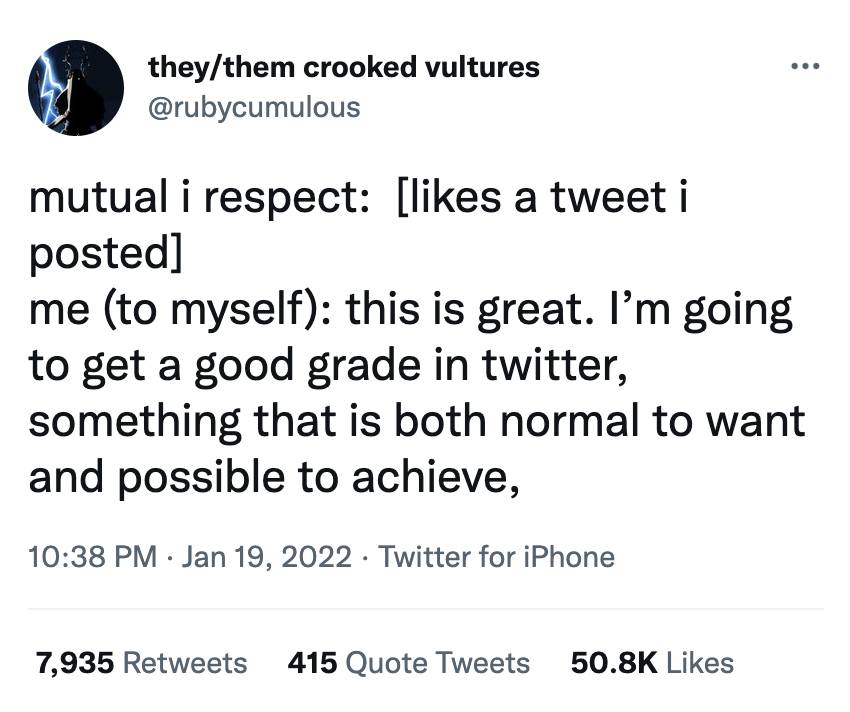This screenshot has width=850, height=712.
Task: Click the display name they/them crooked vultures
Action: click(344, 68)
